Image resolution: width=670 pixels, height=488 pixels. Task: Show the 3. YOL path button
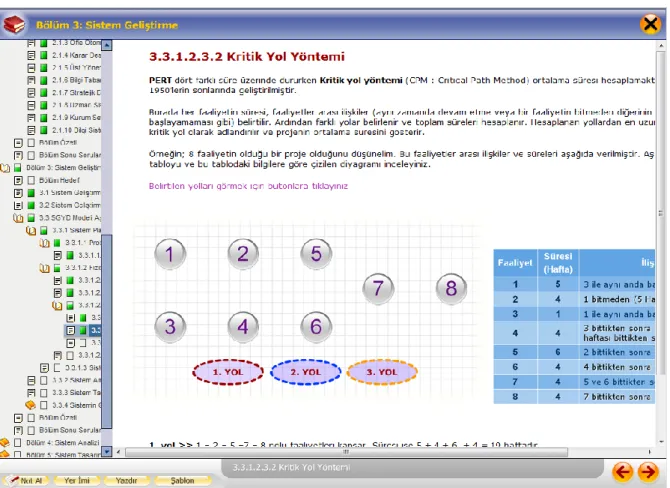382,372
